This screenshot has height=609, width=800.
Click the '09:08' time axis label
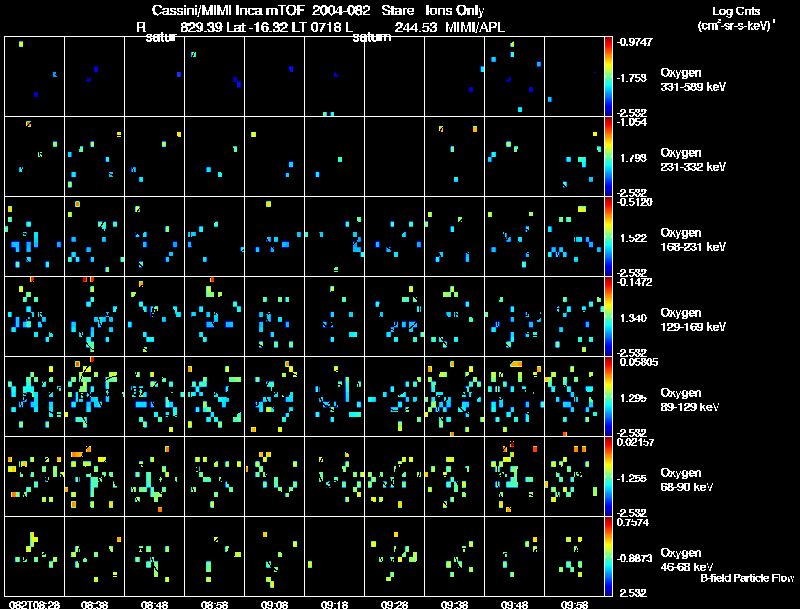(x=274, y=604)
